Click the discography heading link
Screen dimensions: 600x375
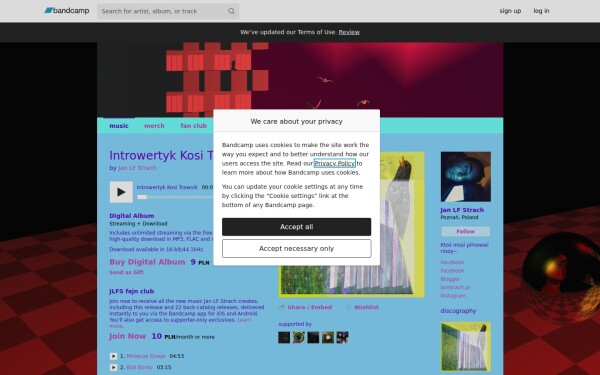point(458,311)
